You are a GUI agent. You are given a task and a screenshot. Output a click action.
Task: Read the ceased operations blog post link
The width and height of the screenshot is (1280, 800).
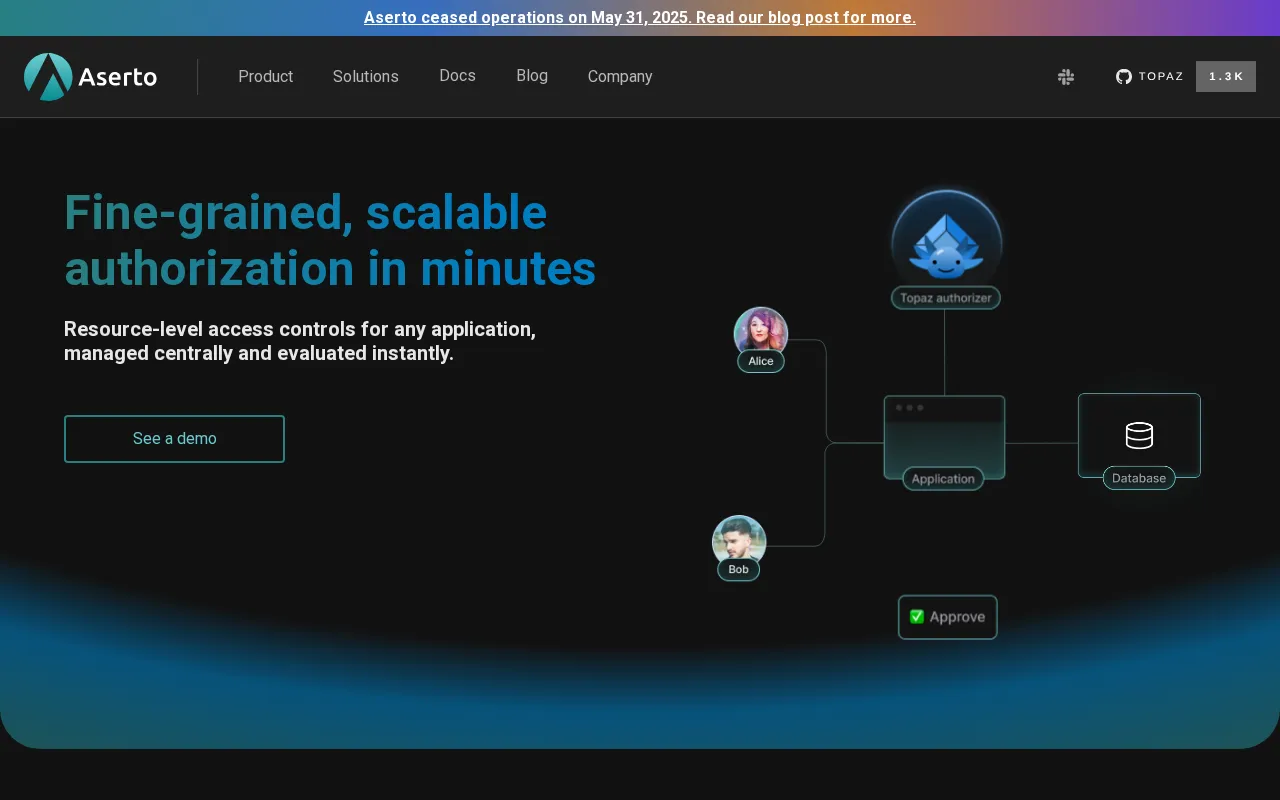640,18
